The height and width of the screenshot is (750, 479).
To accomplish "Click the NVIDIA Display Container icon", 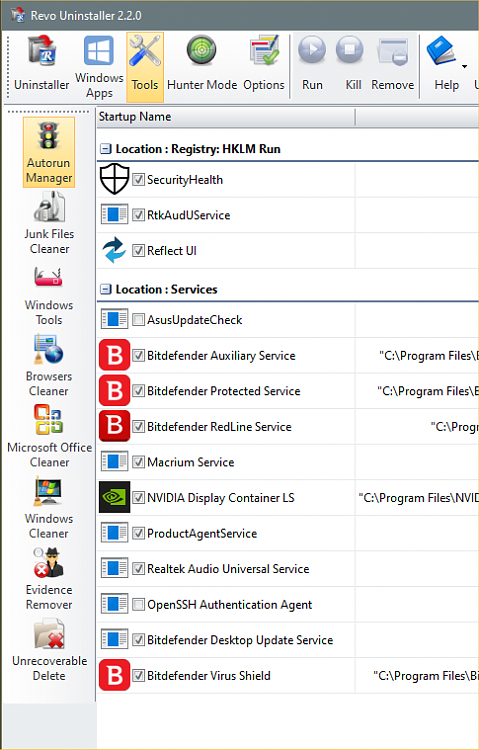I will pos(114,497).
